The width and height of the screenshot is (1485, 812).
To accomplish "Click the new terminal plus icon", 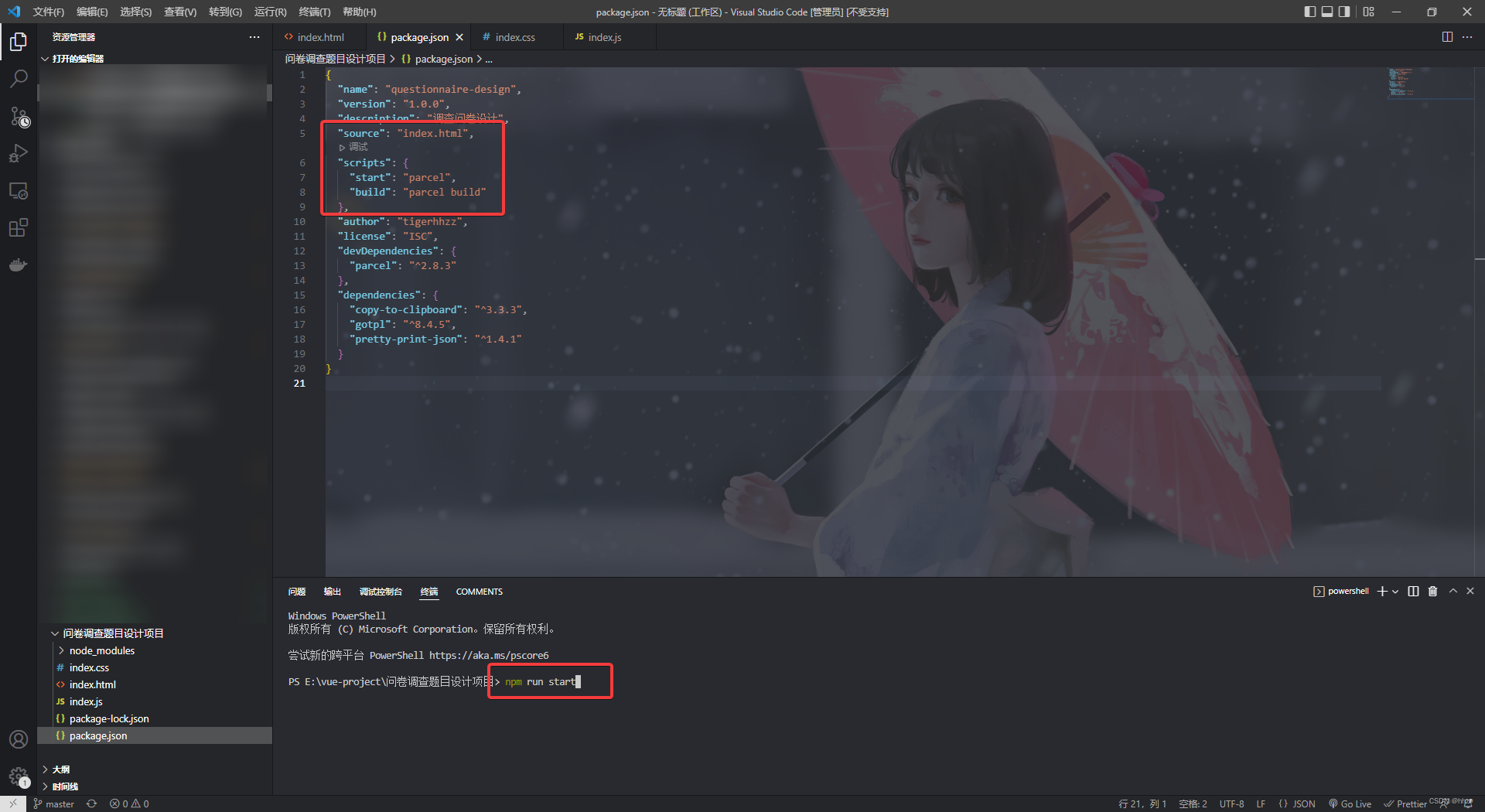I will tap(1382, 592).
